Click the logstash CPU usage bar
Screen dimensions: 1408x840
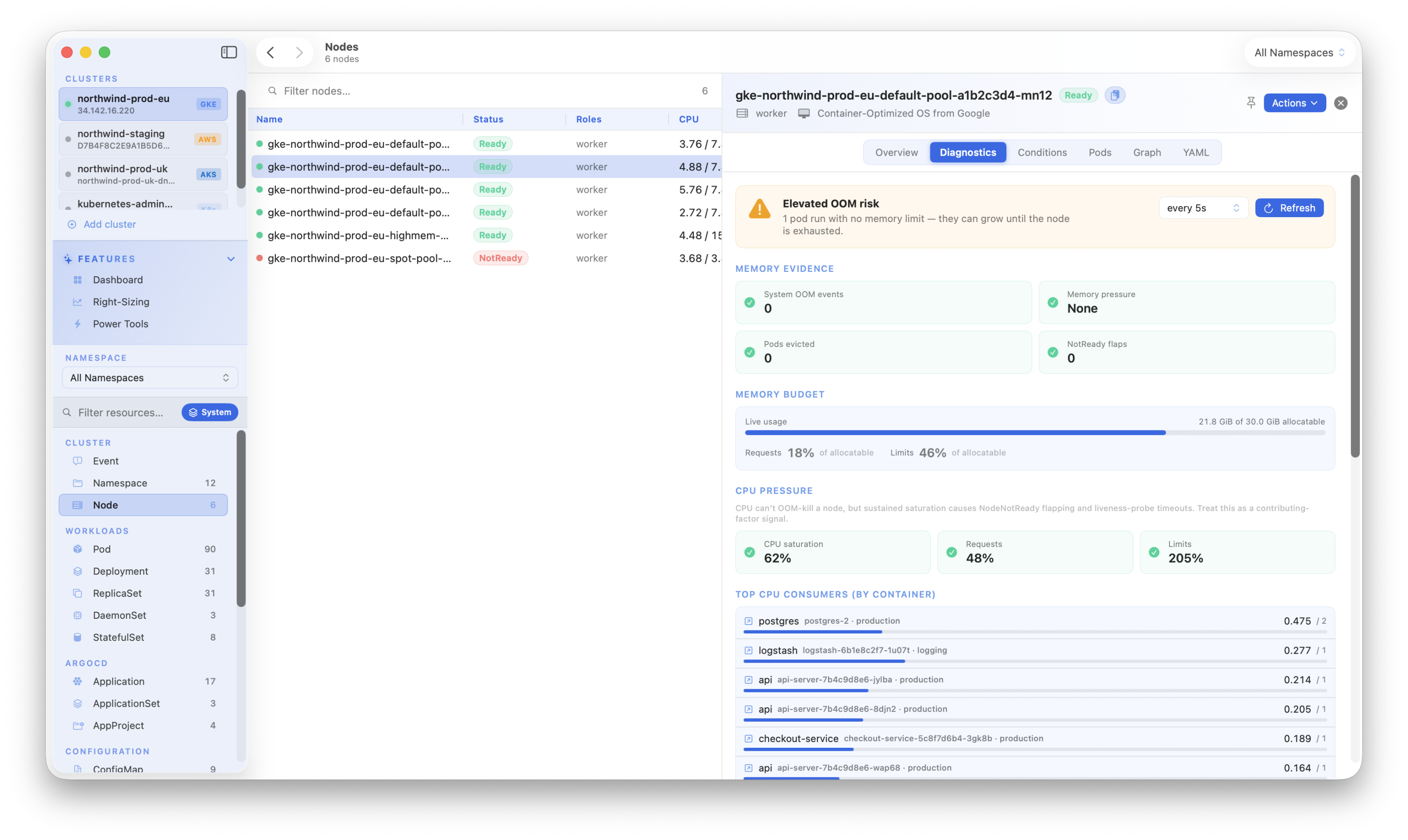pyautogui.click(x=1035, y=661)
